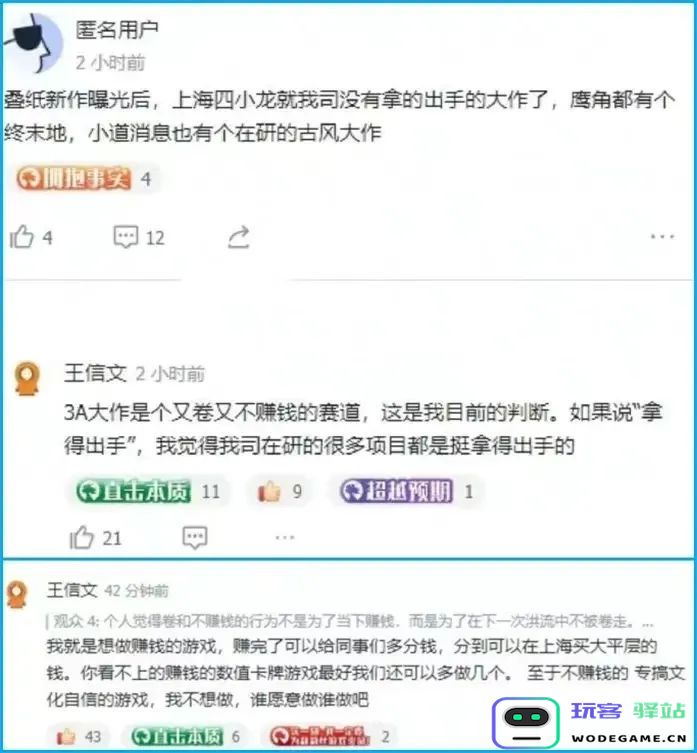Toggle the thumbs-up reaction showing 43
Image resolution: width=697 pixels, height=753 pixels.
pos(79,736)
